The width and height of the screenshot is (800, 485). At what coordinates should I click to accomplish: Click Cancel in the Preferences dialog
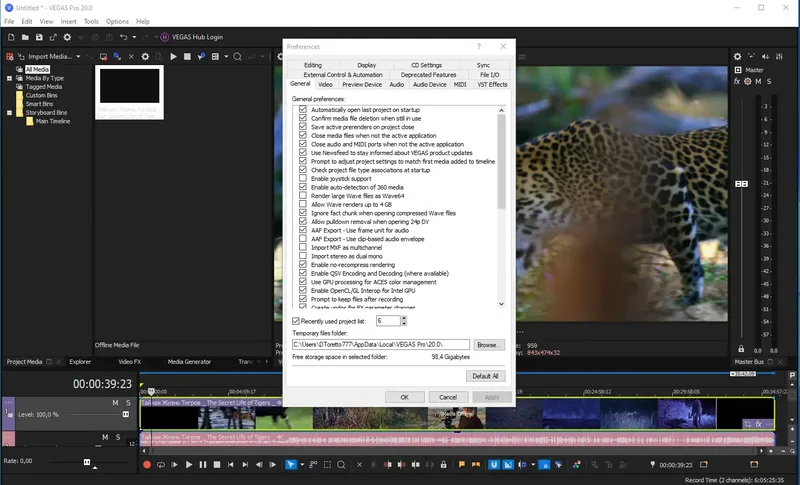448,397
